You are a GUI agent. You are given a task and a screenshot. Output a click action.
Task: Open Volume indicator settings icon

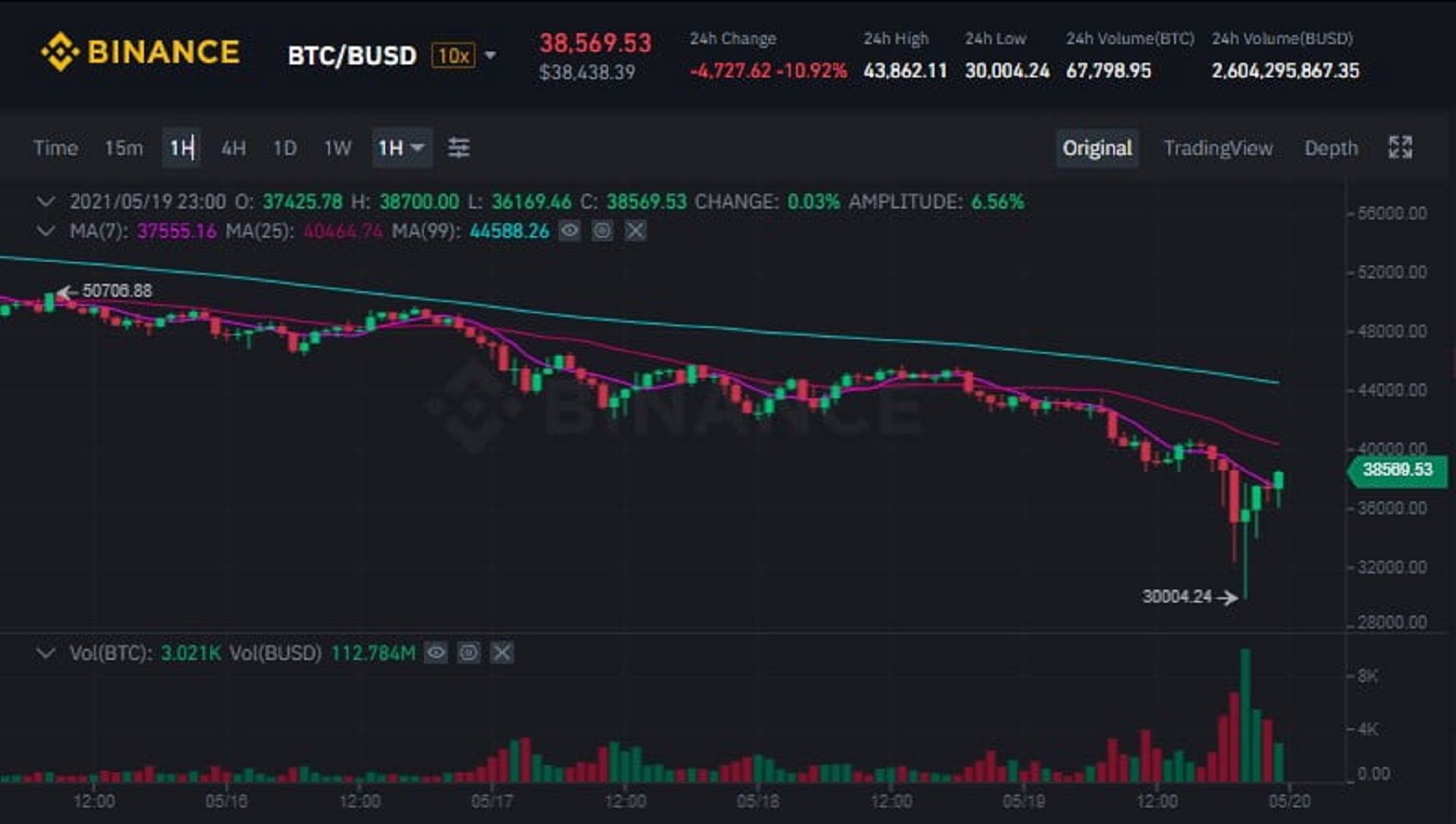point(469,653)
